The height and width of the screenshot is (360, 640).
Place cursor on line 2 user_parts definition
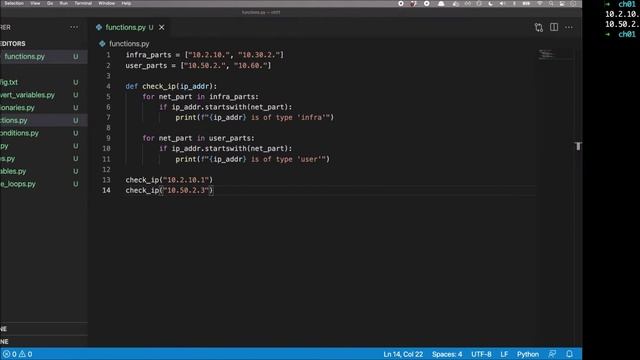(x=198, y=65)
